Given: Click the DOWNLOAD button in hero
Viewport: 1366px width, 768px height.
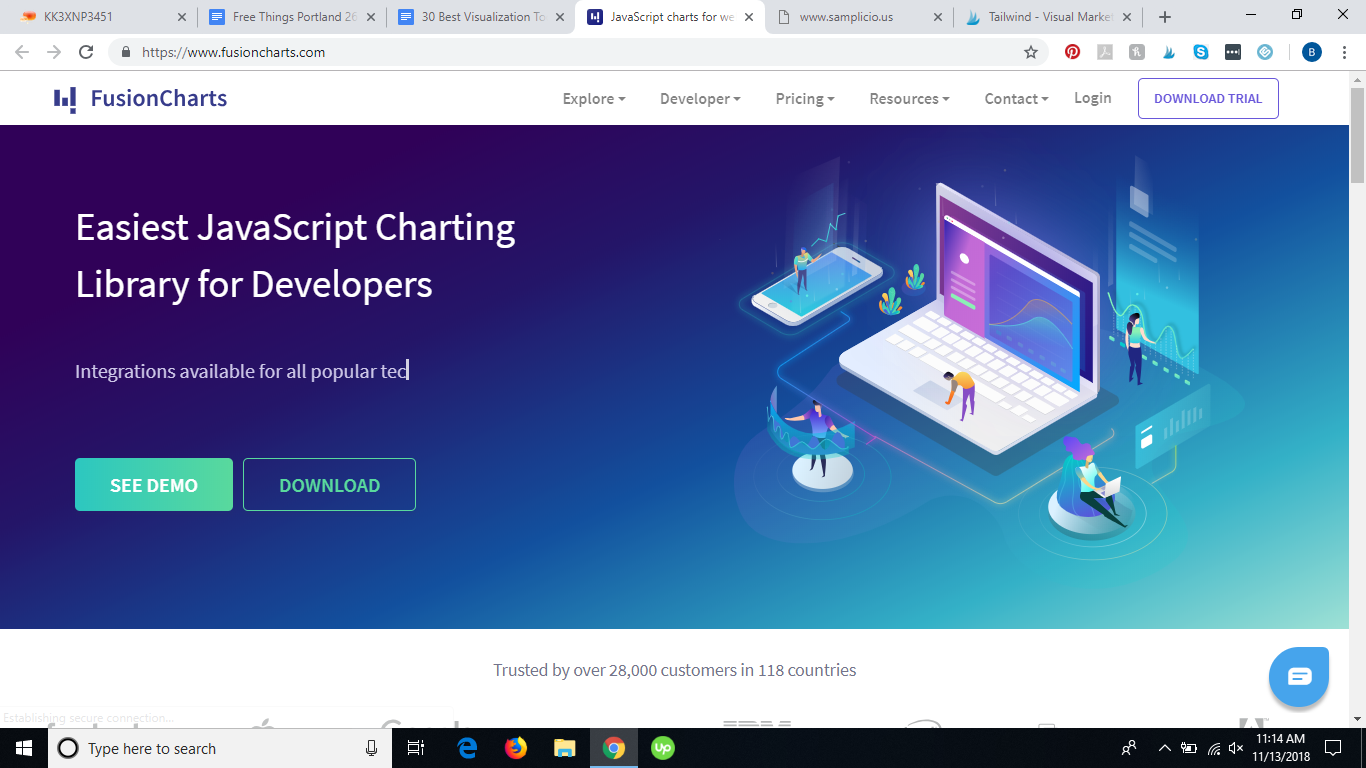Looking at the screenshot, I should point(329,485).
